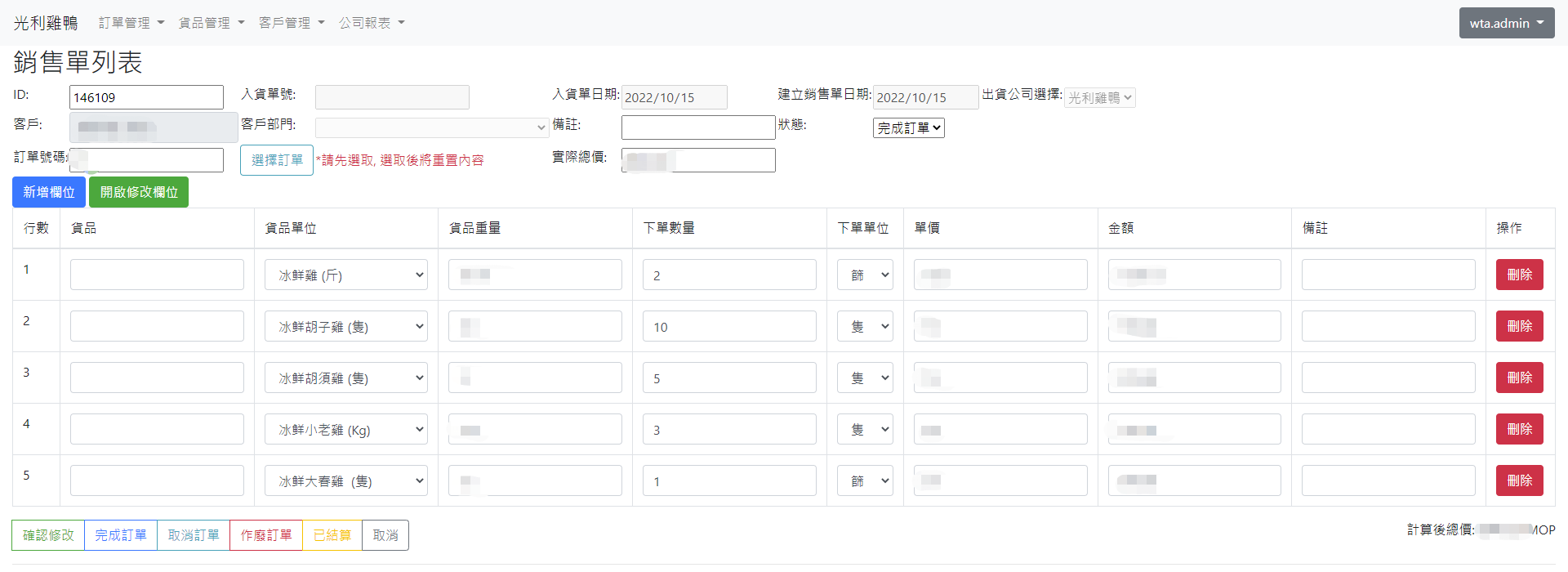Open row 1 下單單位 dropdown

click(865, 275)
